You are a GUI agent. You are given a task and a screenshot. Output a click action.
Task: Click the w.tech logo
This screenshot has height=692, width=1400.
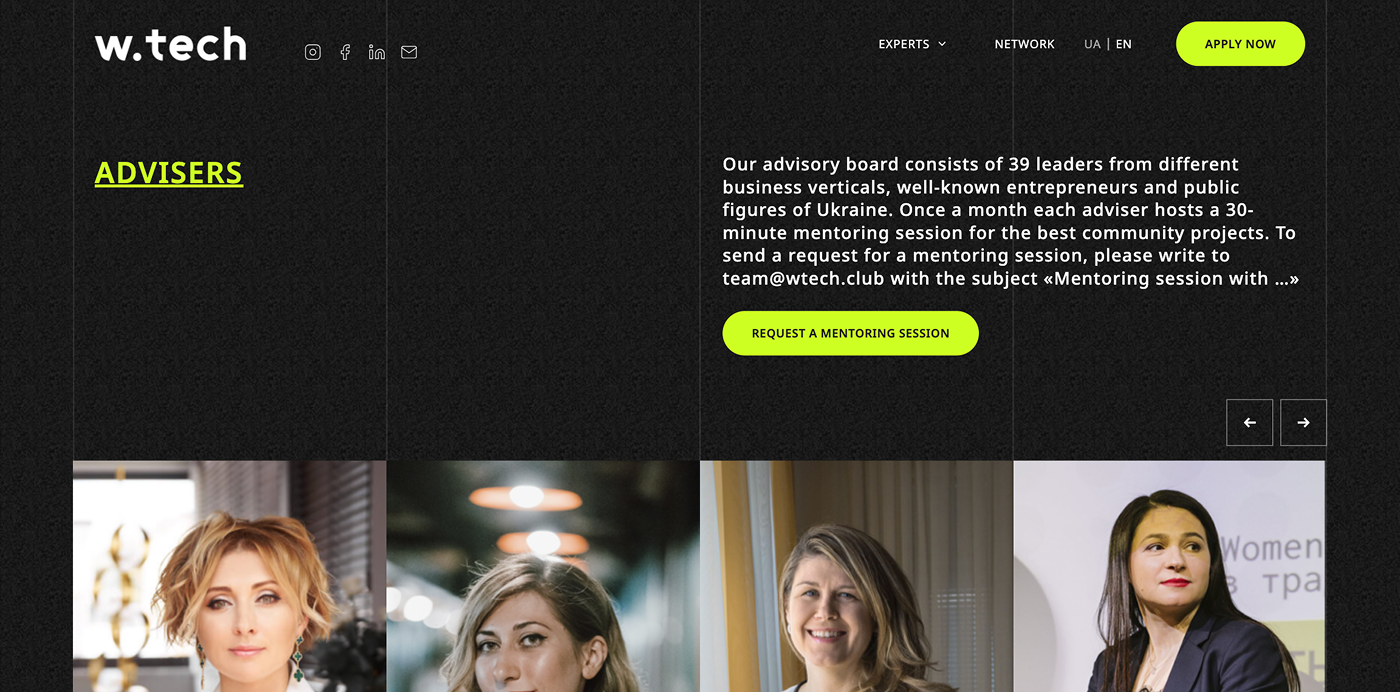171,45
